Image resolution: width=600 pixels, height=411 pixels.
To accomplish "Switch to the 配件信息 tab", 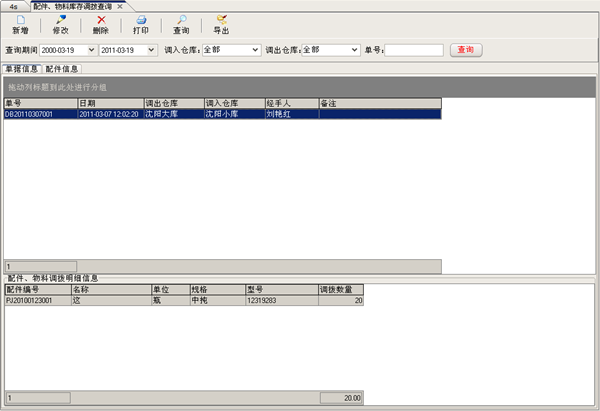I will tap(62, 69).
